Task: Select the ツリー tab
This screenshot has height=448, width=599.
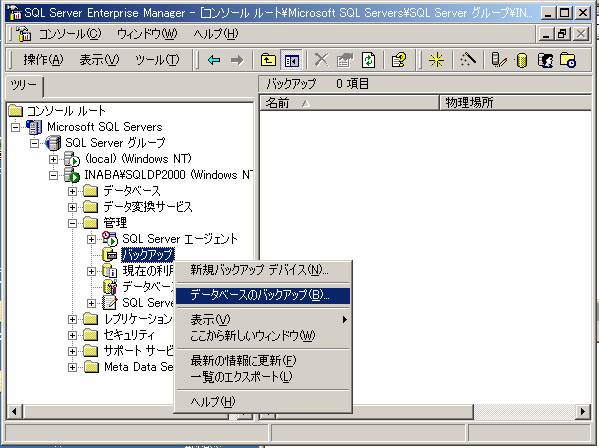Action: point(24,85)
